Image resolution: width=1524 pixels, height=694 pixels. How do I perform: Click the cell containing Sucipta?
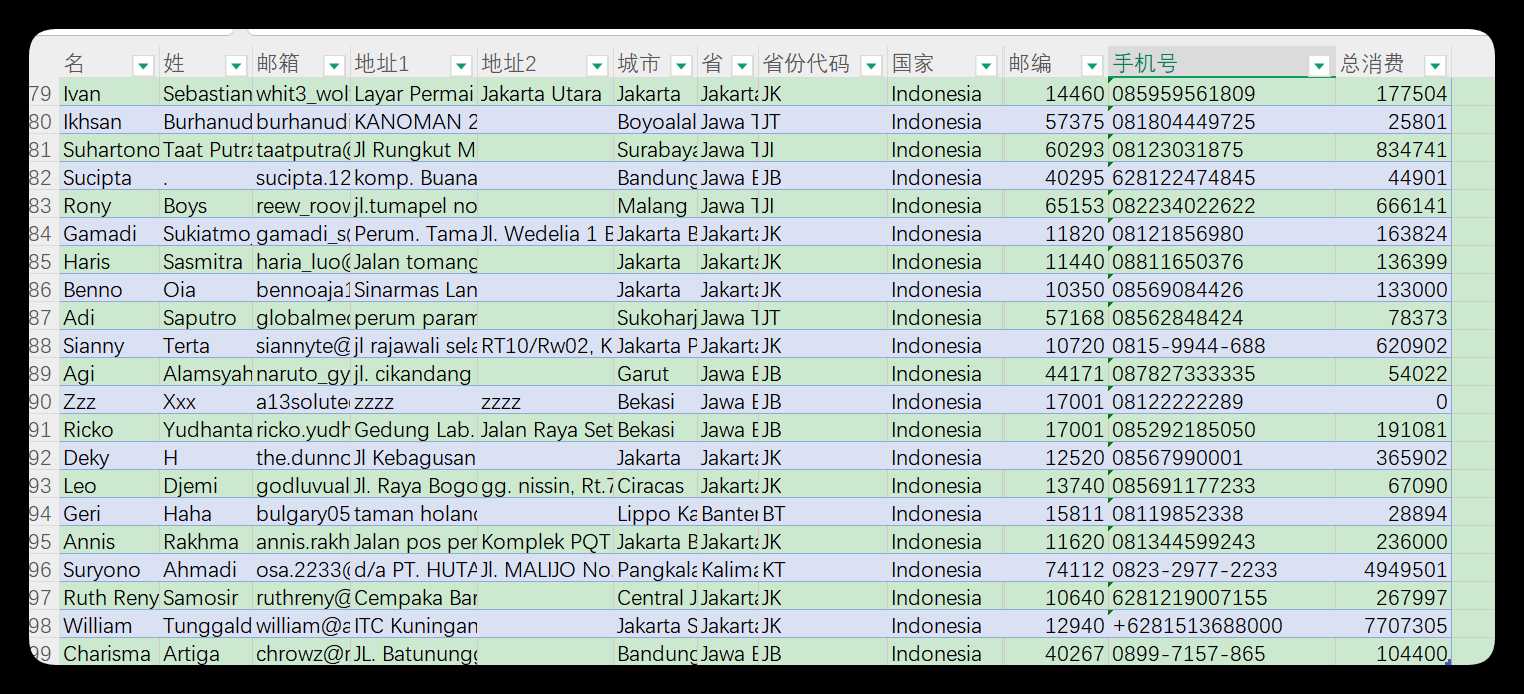coord(109,178)
